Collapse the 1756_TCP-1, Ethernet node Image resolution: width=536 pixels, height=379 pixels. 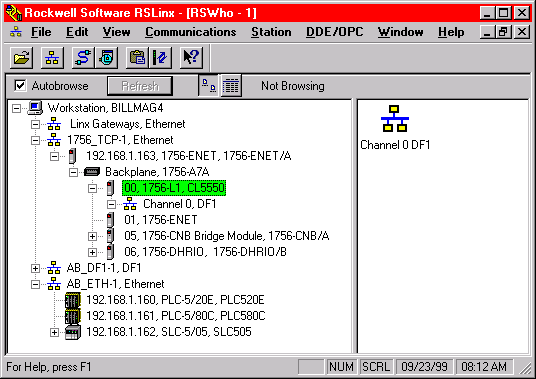[35, 140]
